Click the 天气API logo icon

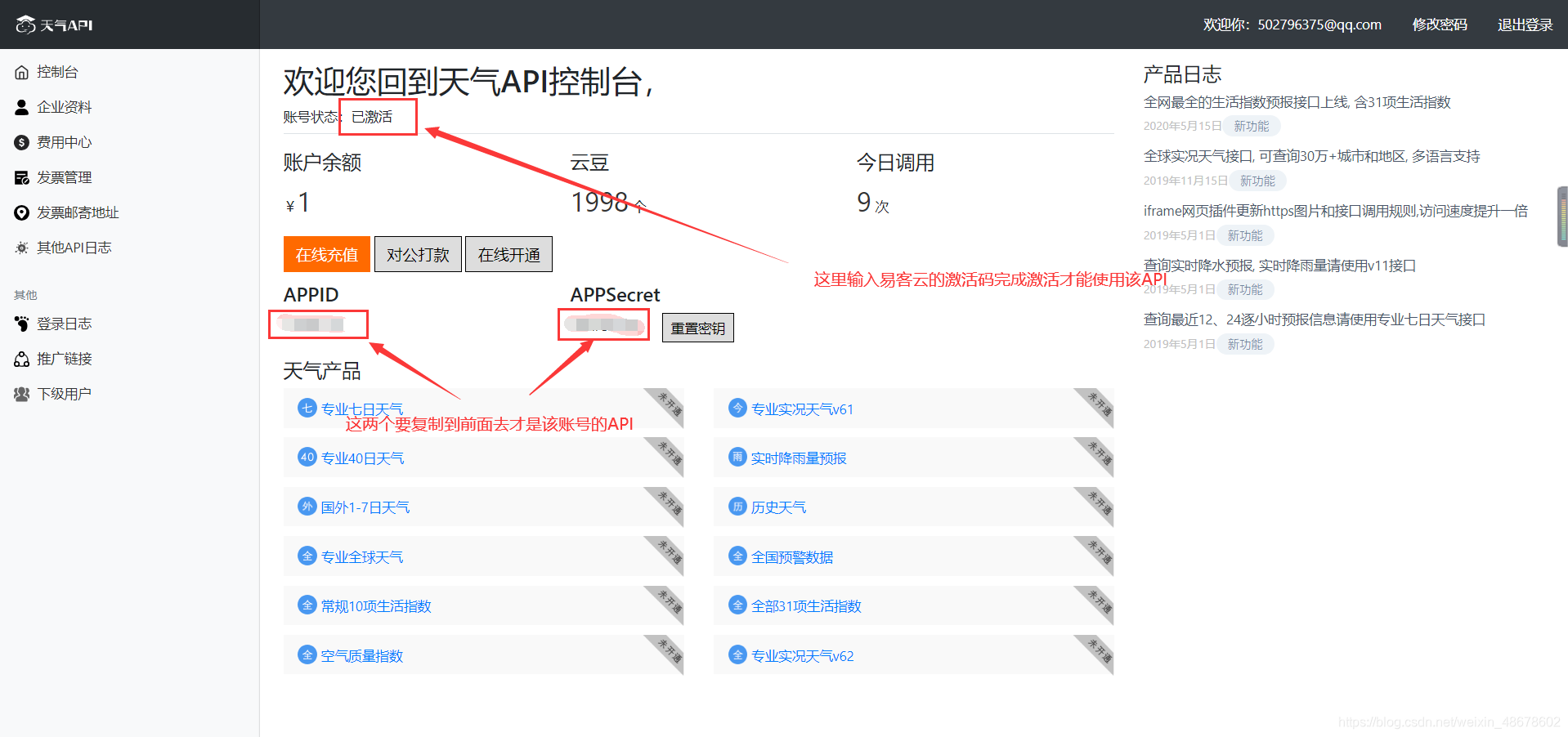point(25,25)
